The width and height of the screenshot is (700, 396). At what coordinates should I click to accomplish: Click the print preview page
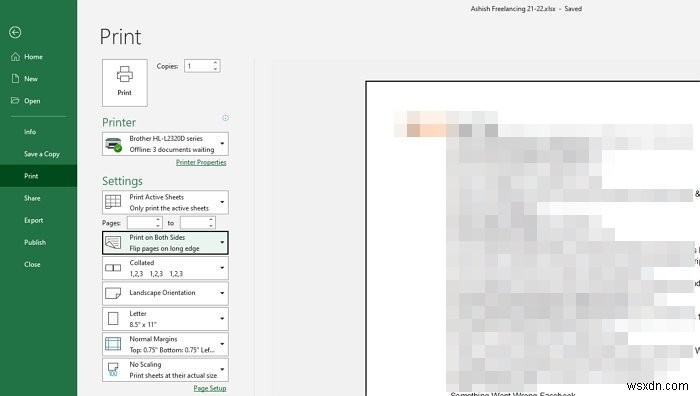point(533,238)
